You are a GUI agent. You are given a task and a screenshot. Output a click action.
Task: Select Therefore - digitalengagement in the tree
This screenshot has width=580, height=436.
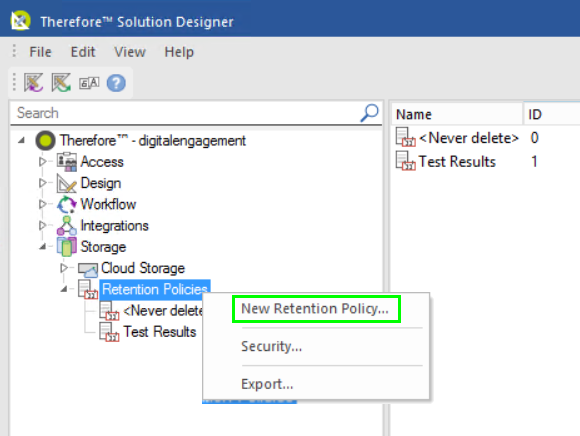pos(153,141)
